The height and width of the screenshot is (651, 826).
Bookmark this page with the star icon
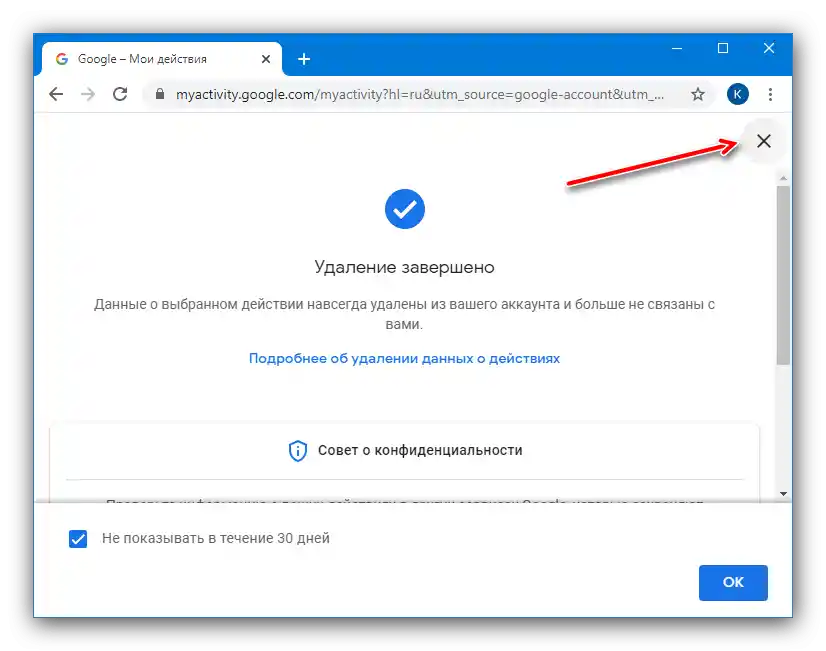pos(697,94)
